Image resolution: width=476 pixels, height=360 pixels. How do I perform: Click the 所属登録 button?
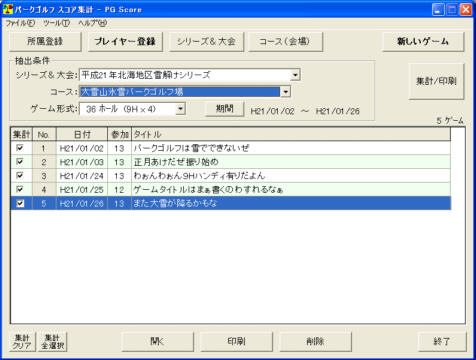pyautogui.click(x=45, y=41)
